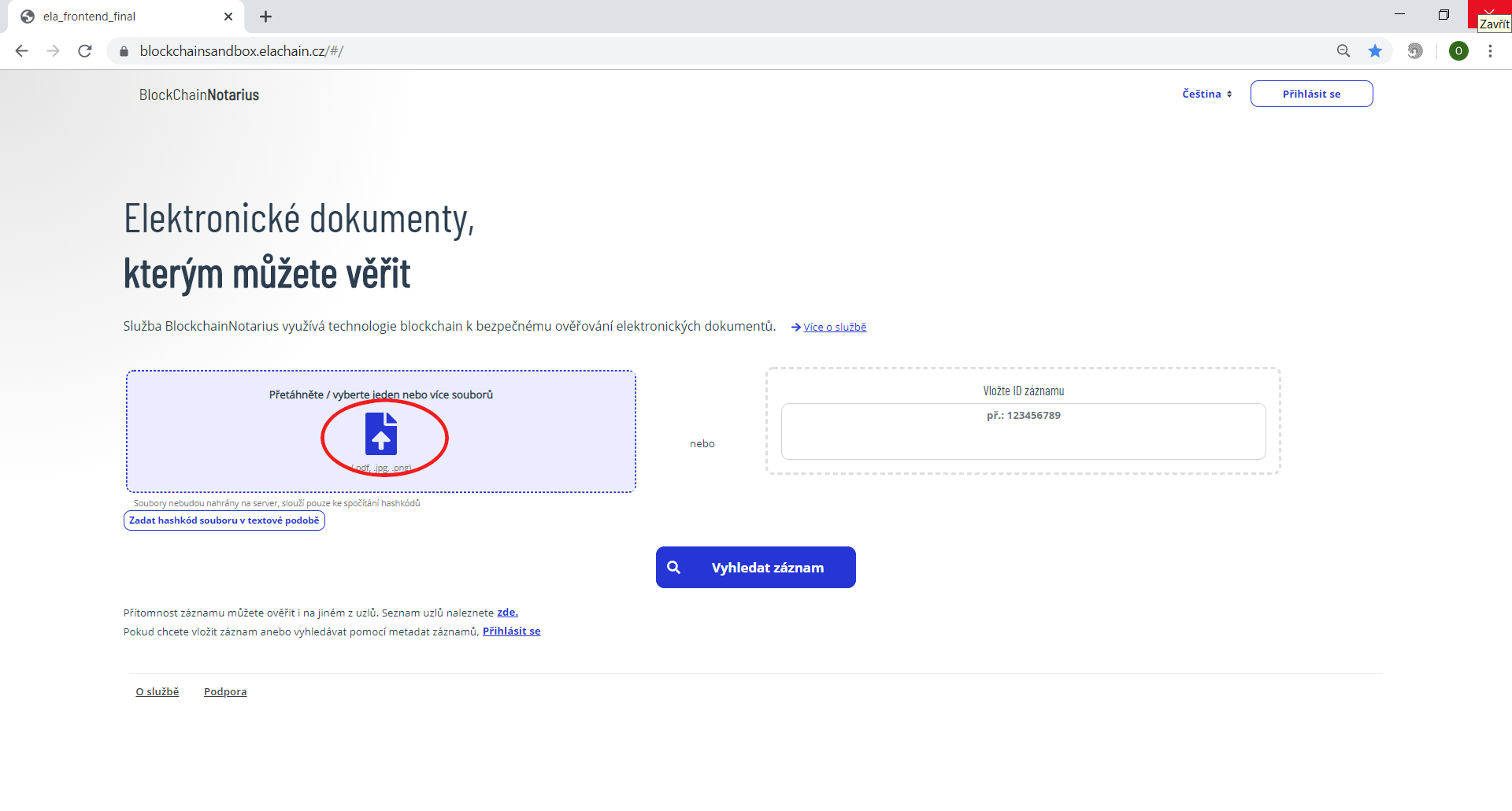The image size is (1512, 811).
Task: Open the Chrome three-dot menu
Action: (1490, 51)
